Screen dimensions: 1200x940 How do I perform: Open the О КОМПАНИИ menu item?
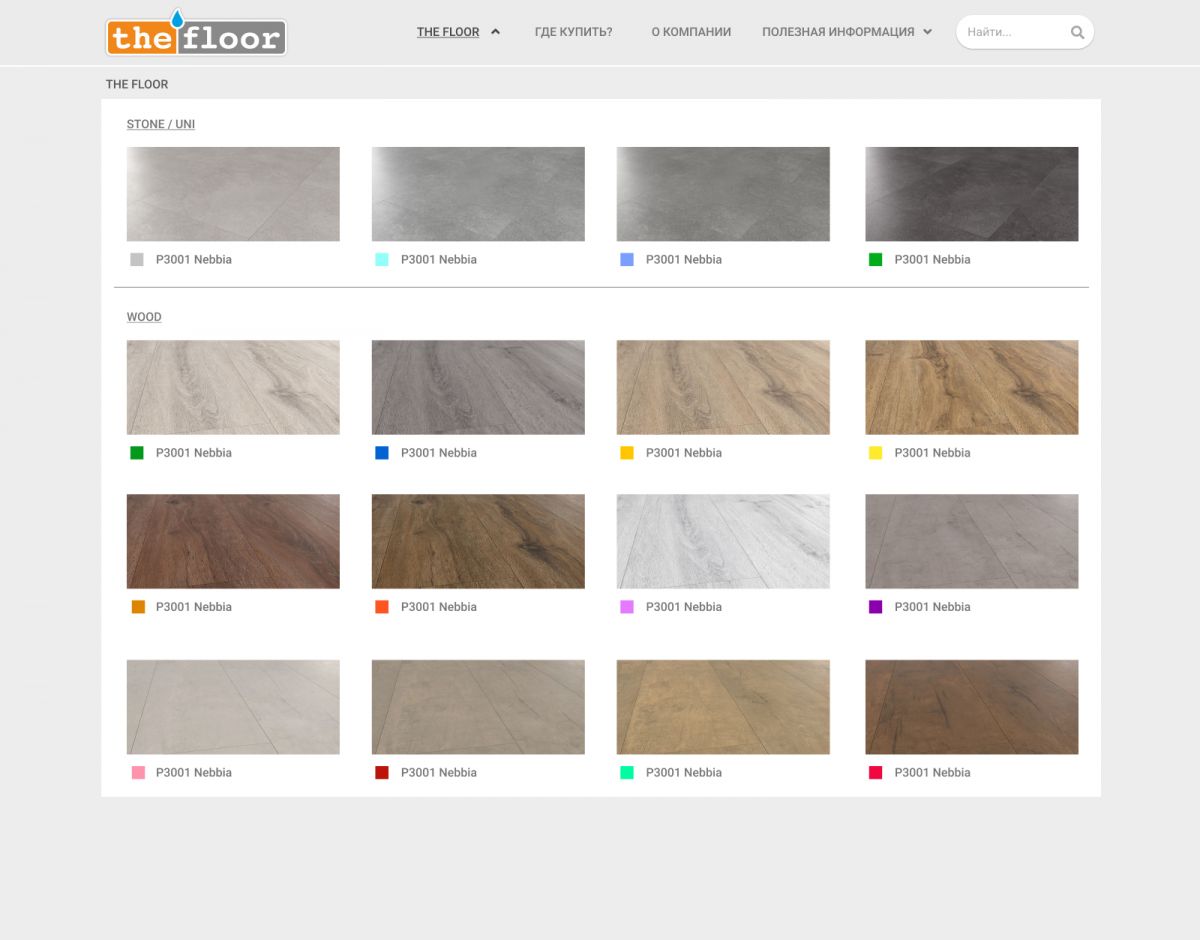(691, 32)
